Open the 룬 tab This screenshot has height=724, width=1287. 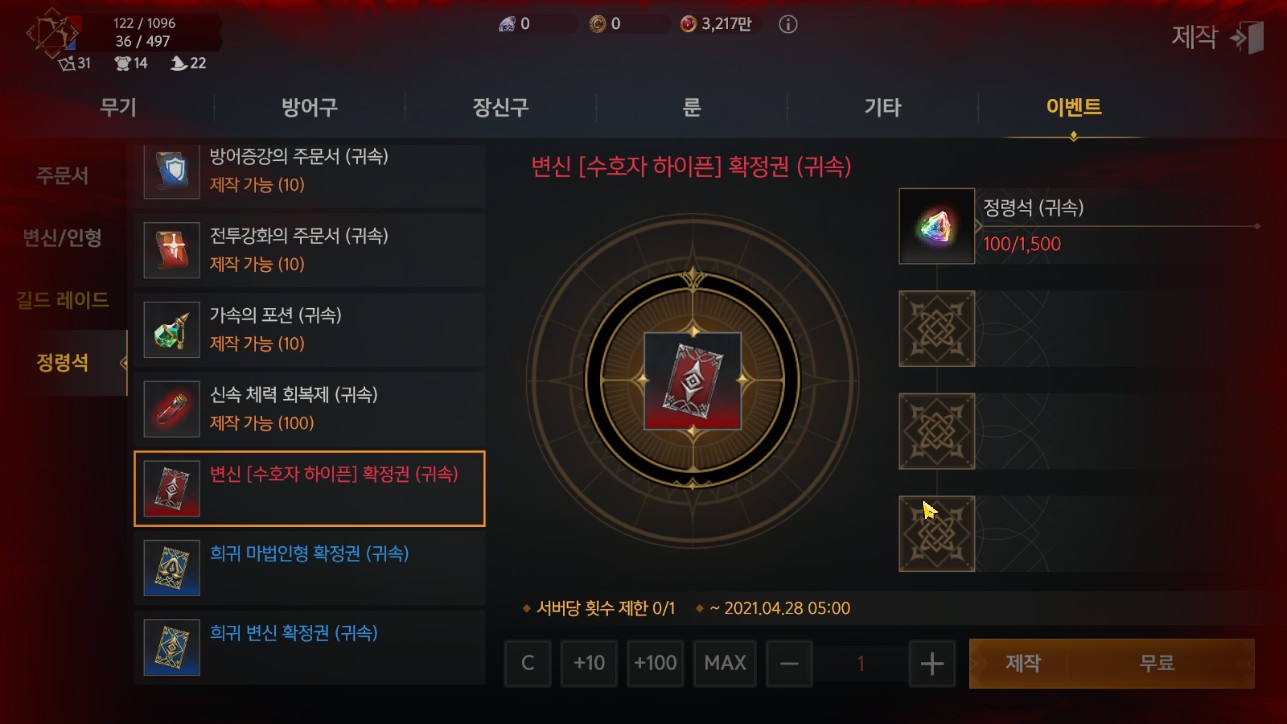click(691, 107)
